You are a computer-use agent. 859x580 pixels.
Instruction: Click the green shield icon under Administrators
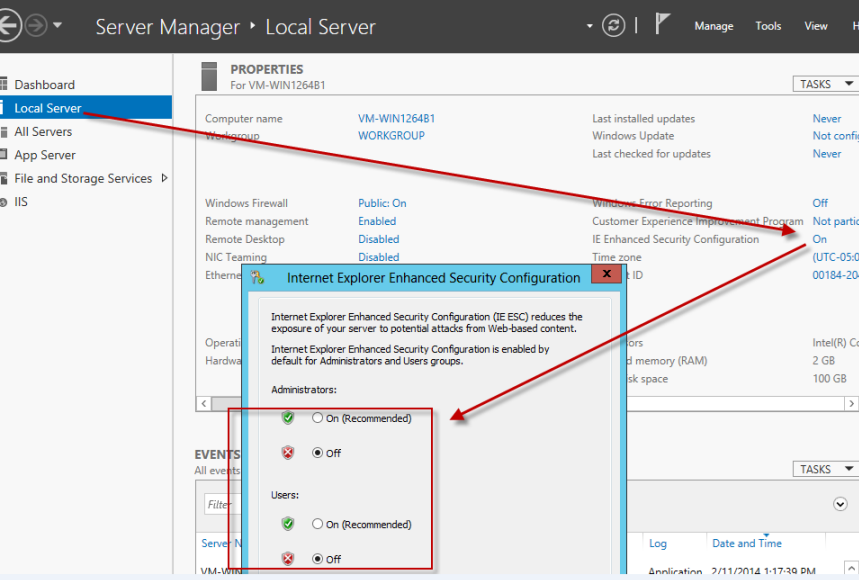pyautogui.click(x=288, y=418)
